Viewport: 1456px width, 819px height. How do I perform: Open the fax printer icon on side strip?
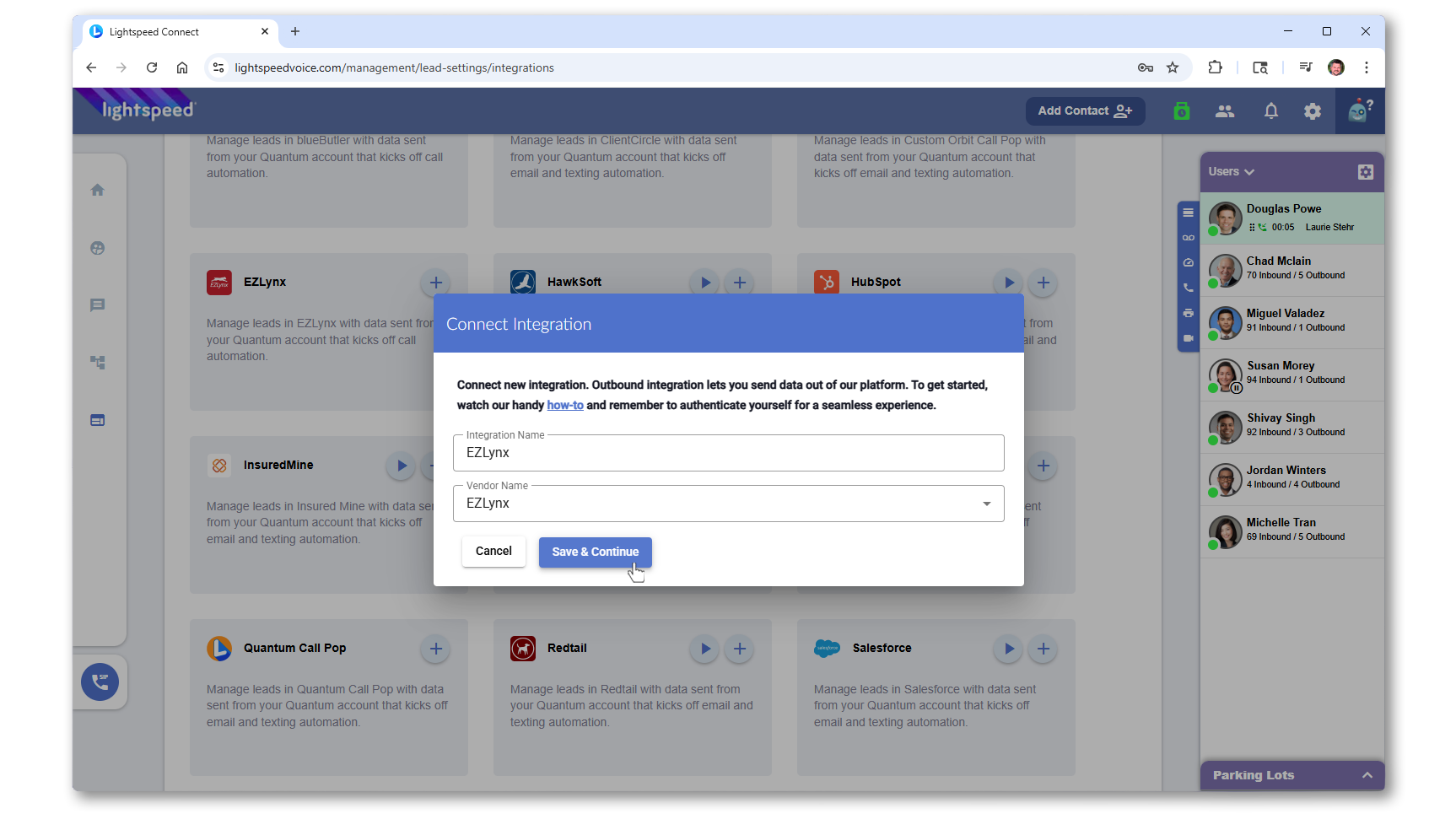point(1188,313)
